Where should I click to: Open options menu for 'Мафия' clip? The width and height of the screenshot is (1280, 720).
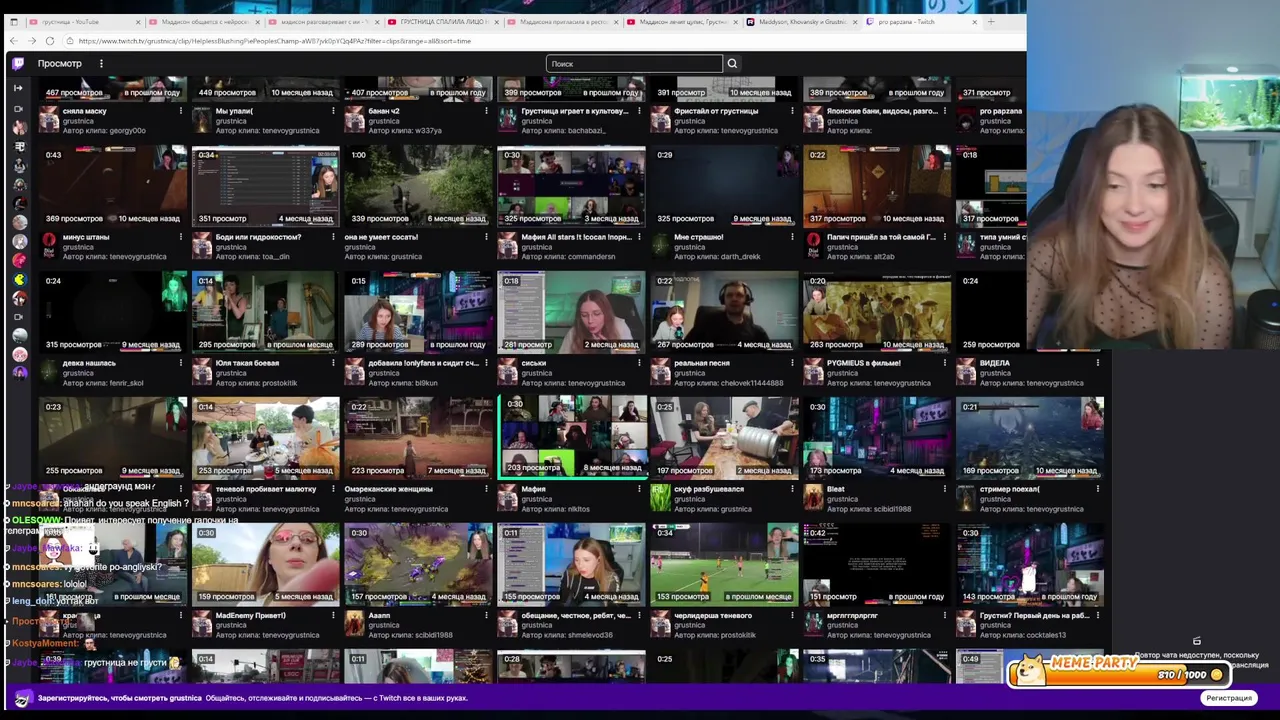click(639, 489)
